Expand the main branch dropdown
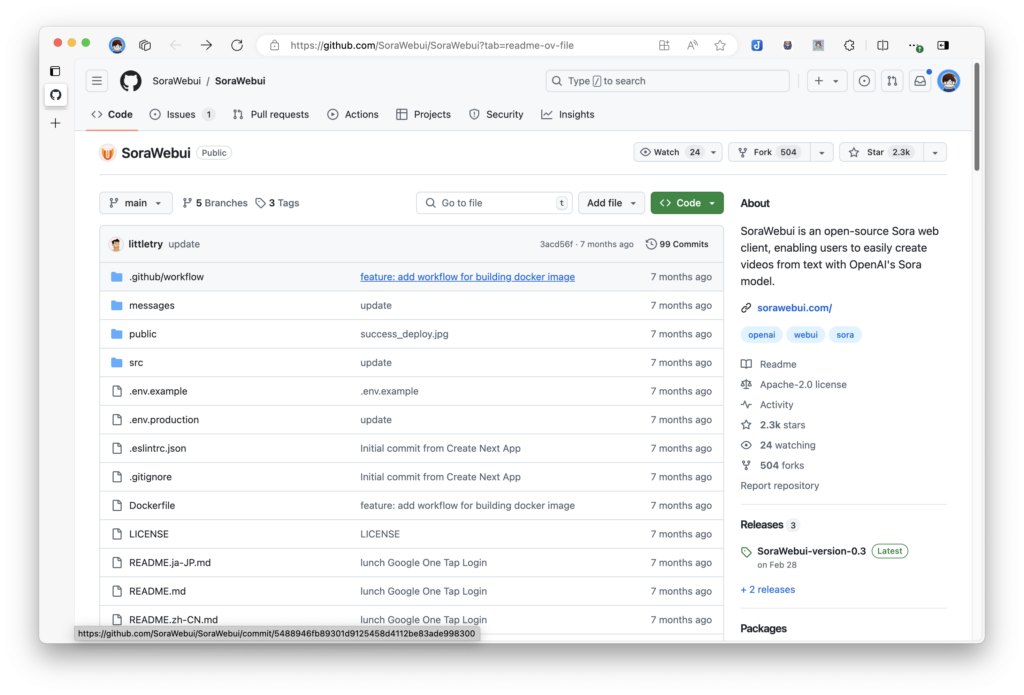The height and width of the screenshot is (695, 1024). [x=136, y=203]
